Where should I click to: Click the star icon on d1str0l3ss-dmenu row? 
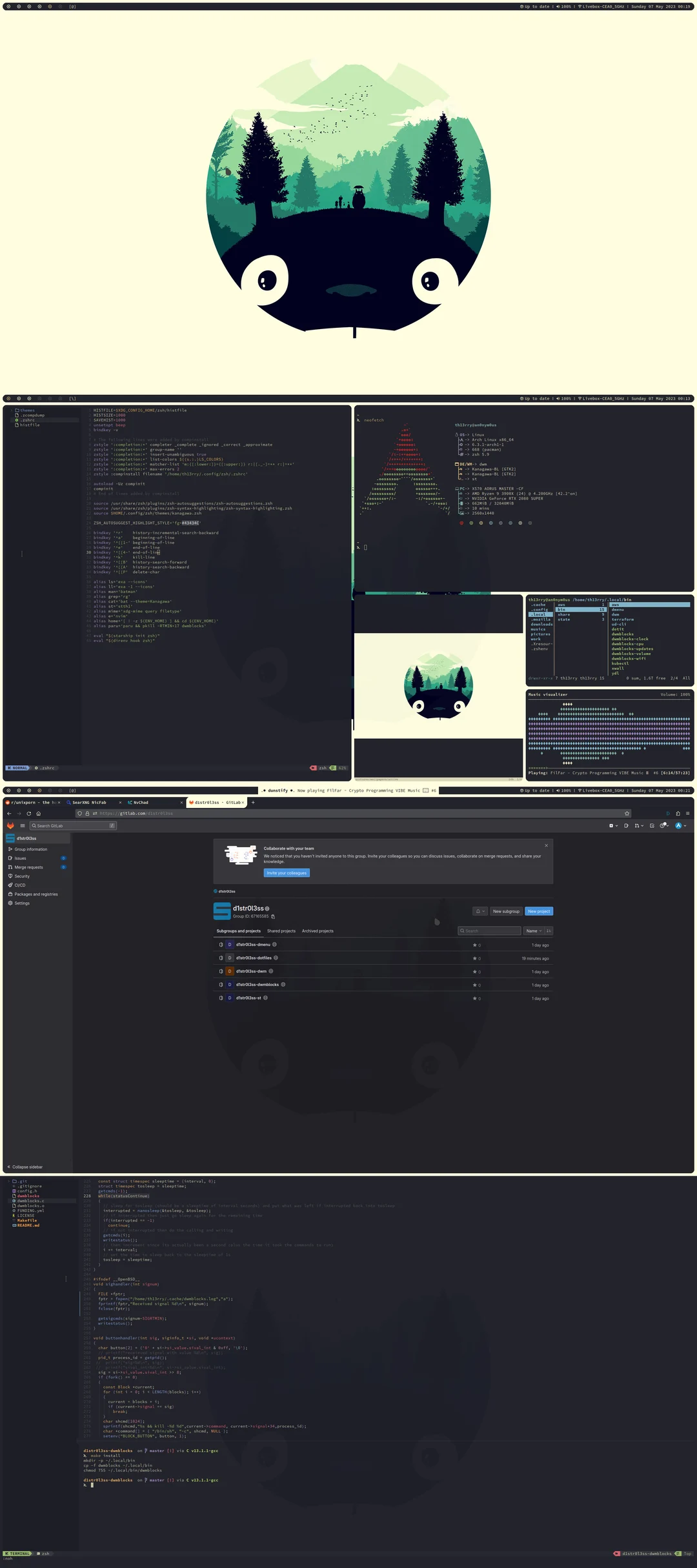pyautogui.click(x=475, y=945)
